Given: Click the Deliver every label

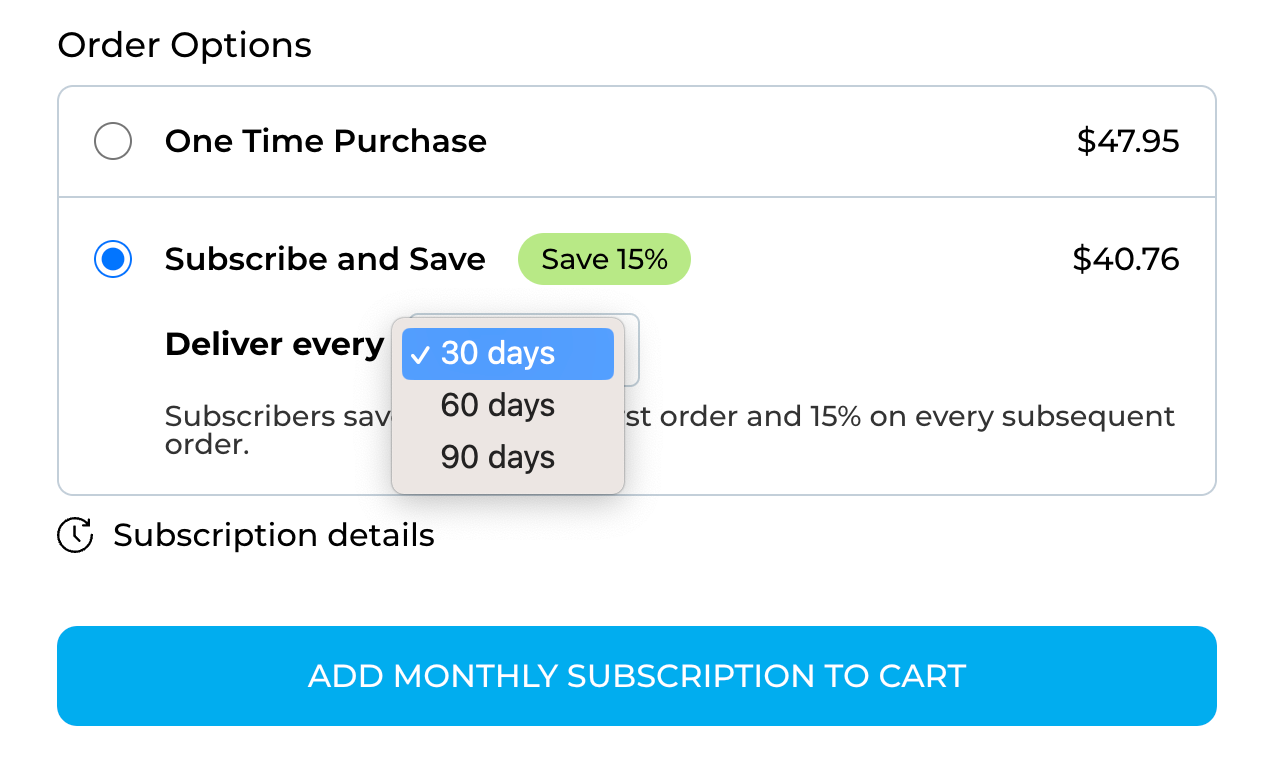Looking at the screenshot, I should tap(274, 345).
